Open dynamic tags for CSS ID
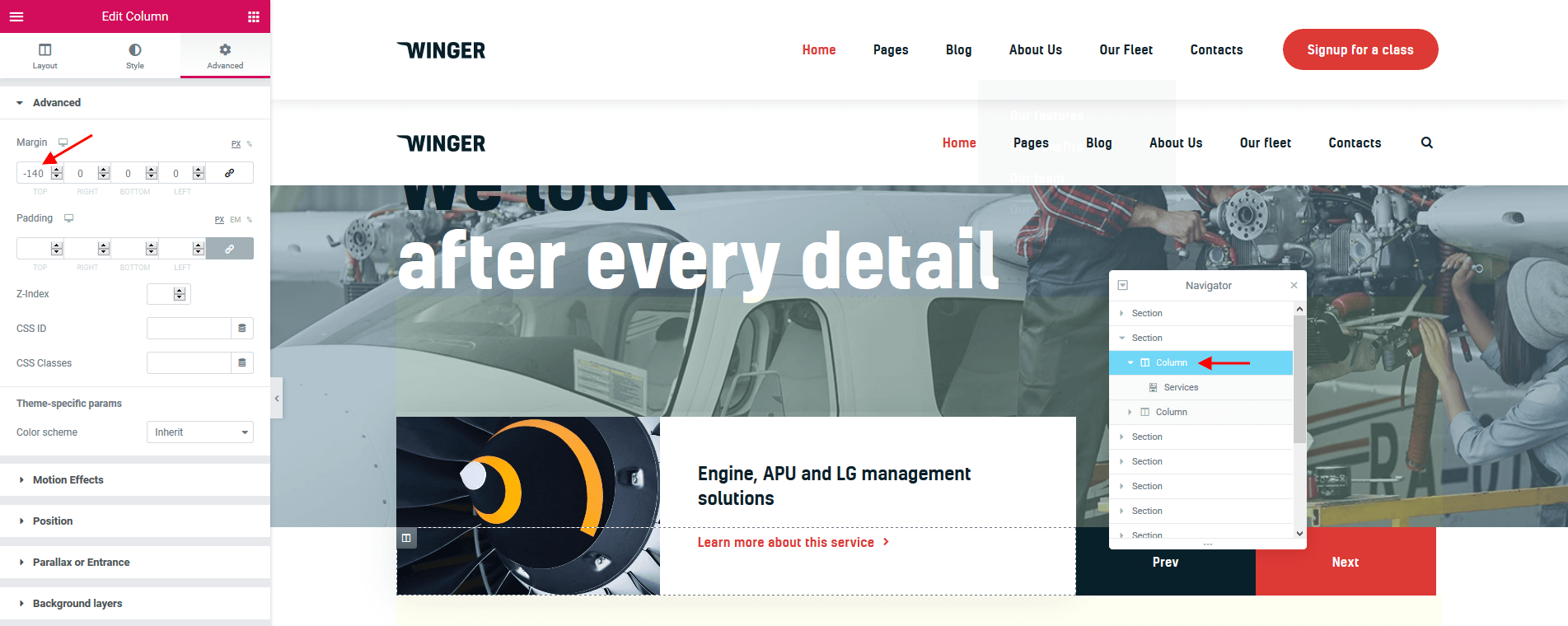 242,329
